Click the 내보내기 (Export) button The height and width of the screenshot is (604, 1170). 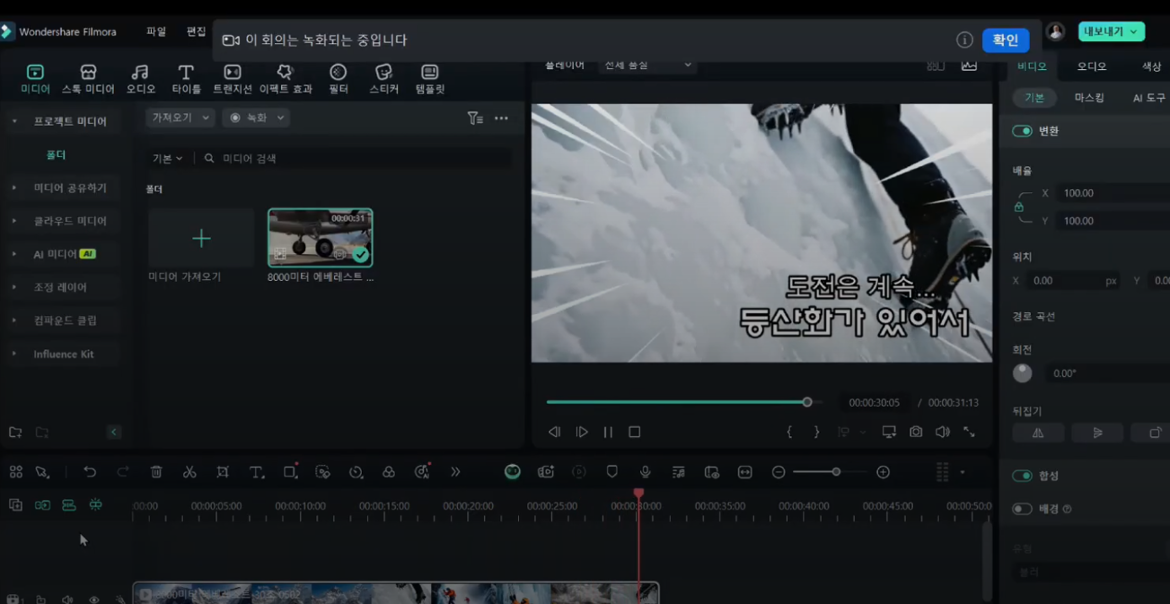coord(1111,32)
